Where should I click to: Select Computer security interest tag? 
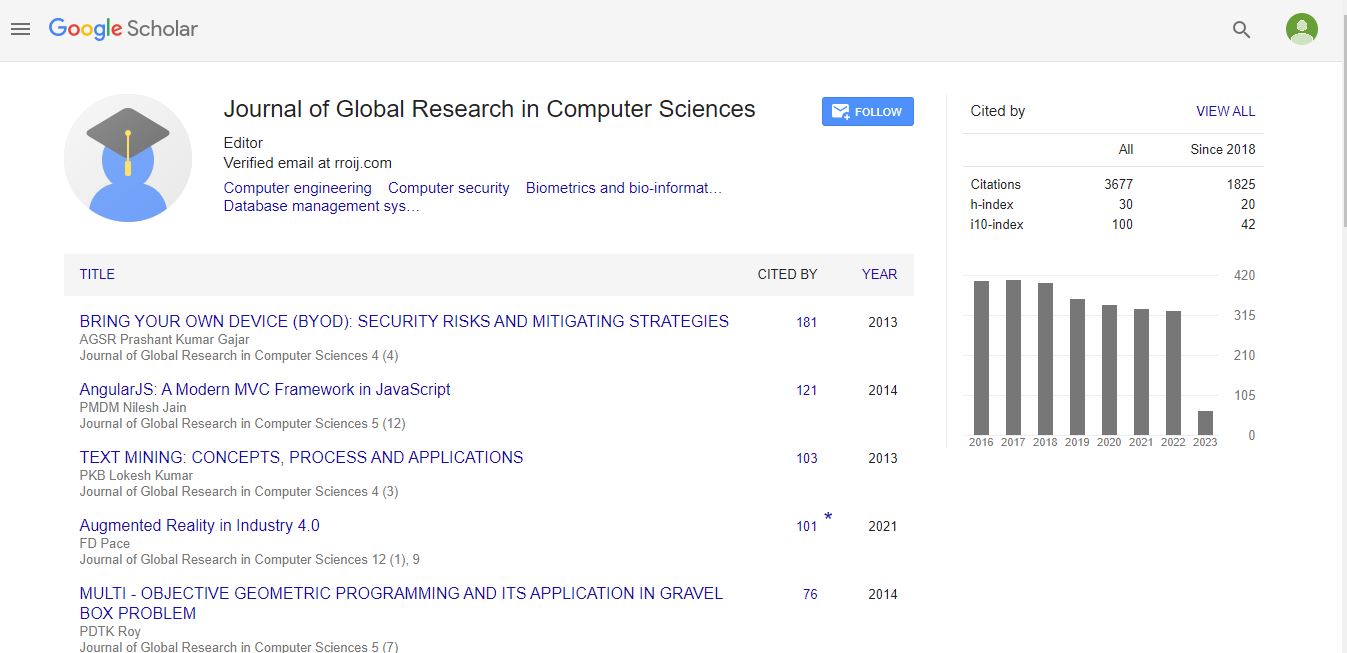[x=448, y=188]
